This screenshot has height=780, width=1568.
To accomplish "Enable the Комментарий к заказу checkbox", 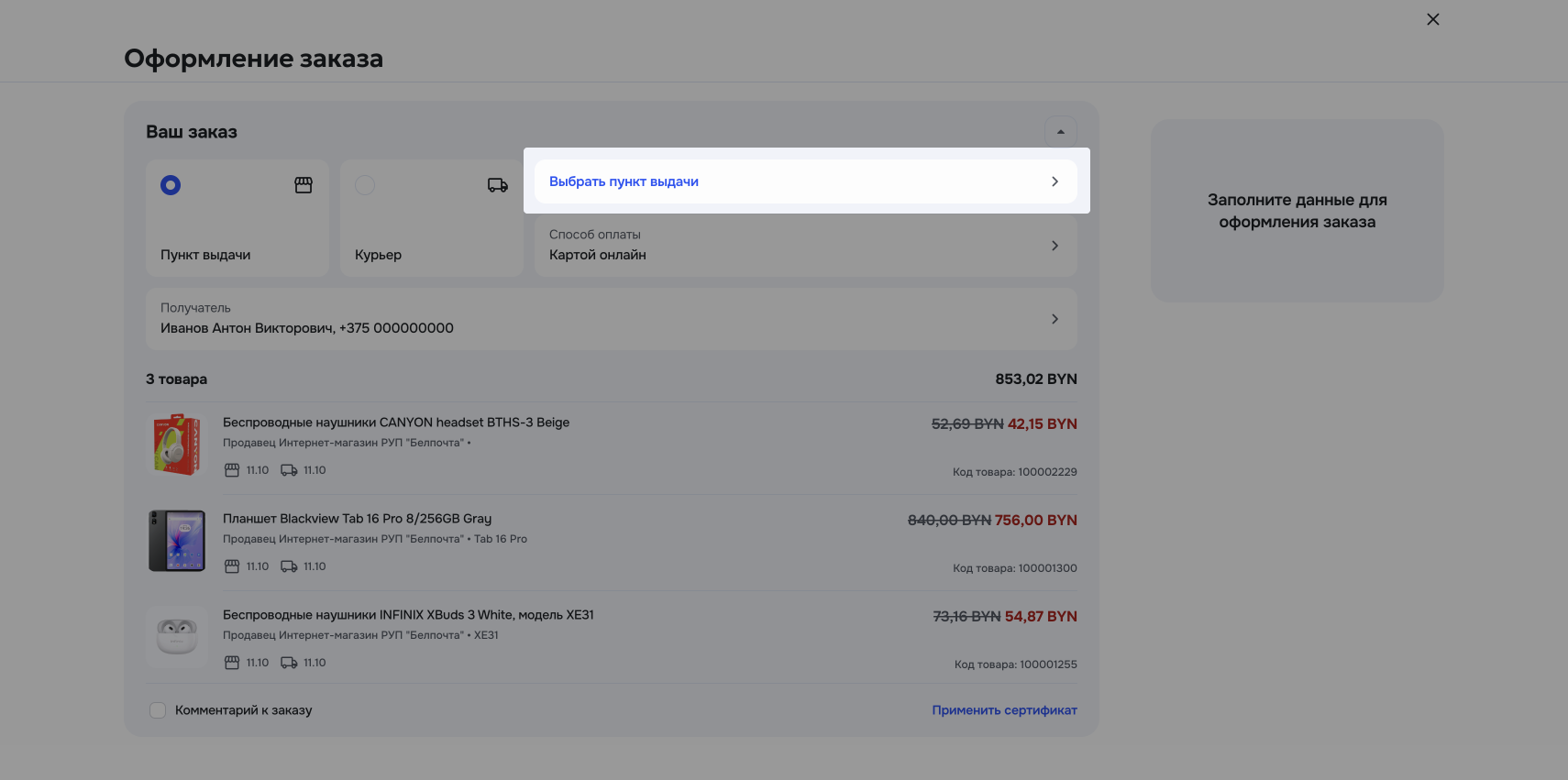I will click(158, 710).
